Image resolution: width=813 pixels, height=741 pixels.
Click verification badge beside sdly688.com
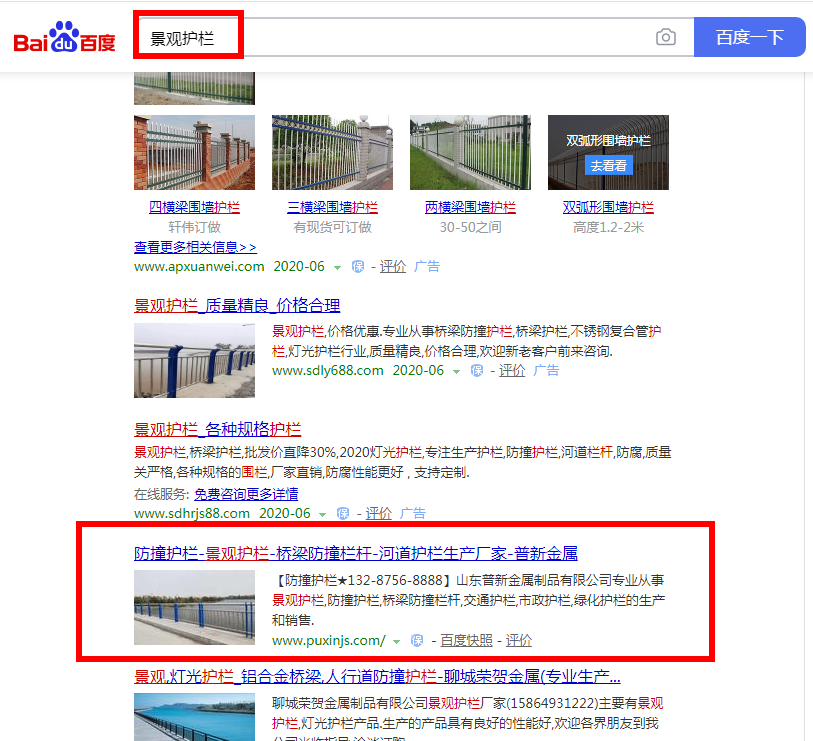(477, 371)
